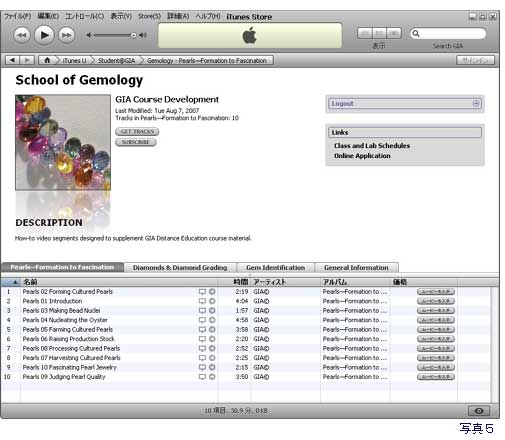Sort by 時間 column header
Screen dimensions: 505x440
[234, 282]
